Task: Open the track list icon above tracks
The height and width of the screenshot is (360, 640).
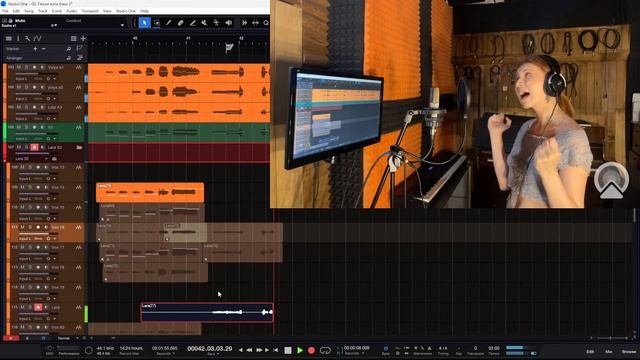Action: pos(9,38)
